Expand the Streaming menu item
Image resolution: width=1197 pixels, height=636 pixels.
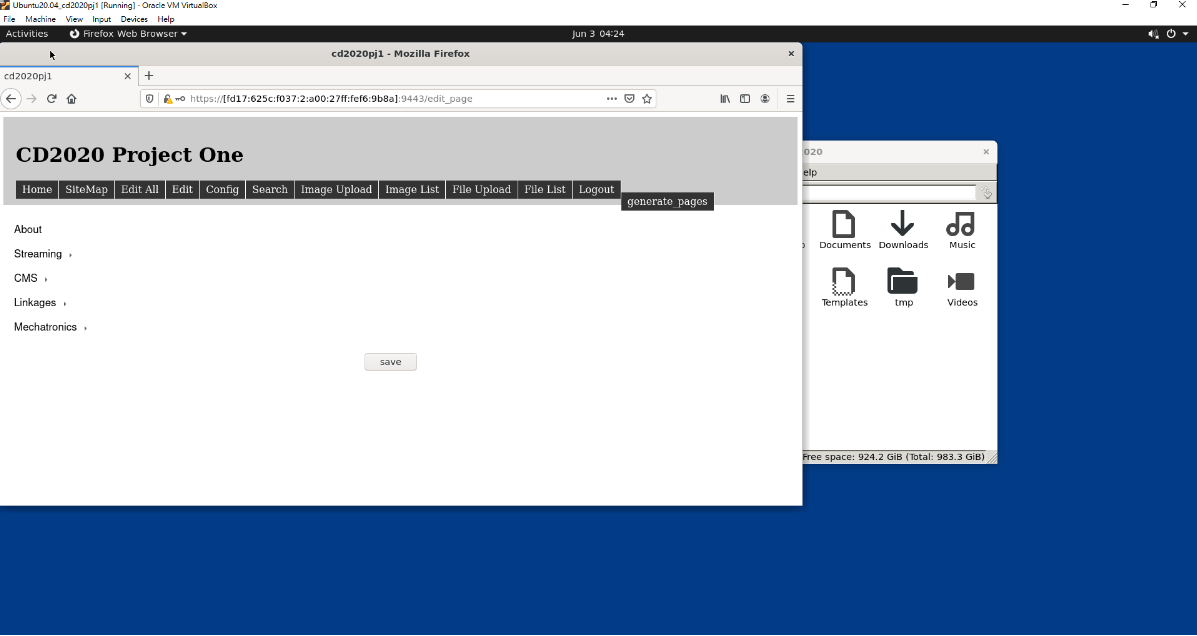pos(38,254)
